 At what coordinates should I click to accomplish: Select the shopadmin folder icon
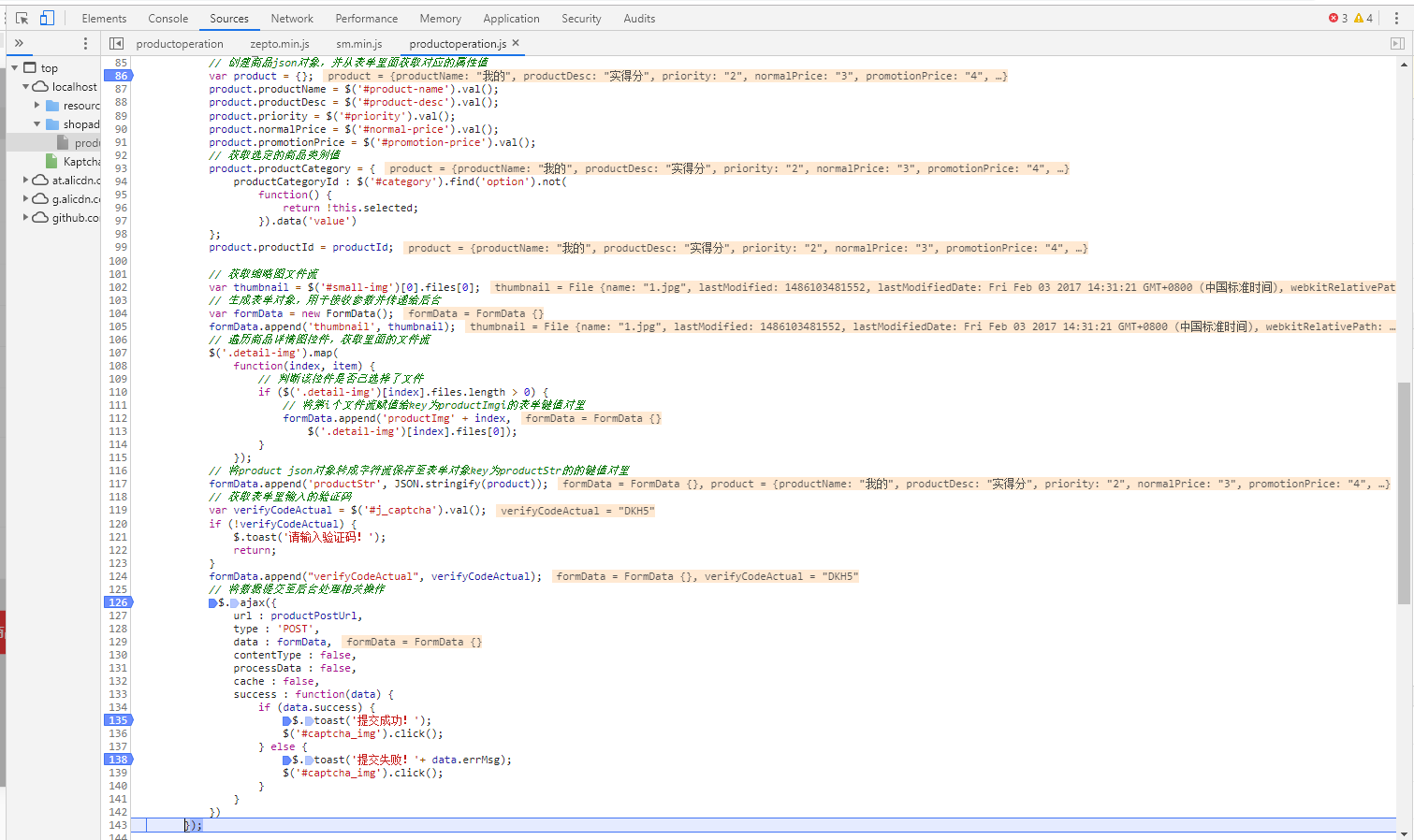click(52, 123)
